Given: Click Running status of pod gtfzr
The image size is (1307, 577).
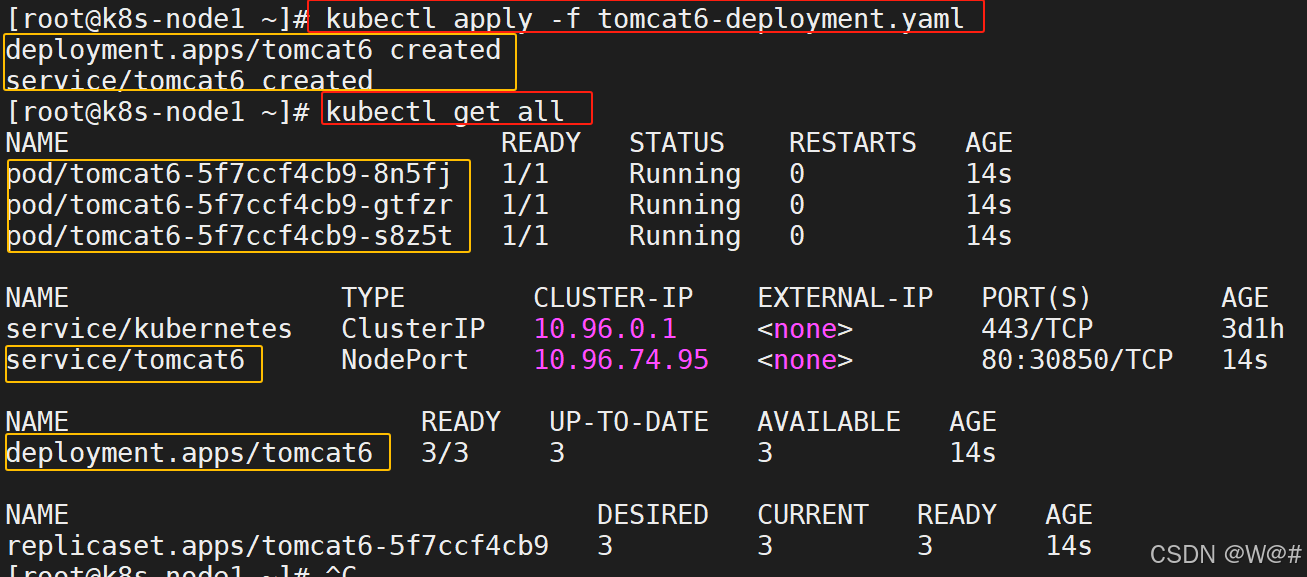Looking at the screenshot, I should [x=685, y=205].
